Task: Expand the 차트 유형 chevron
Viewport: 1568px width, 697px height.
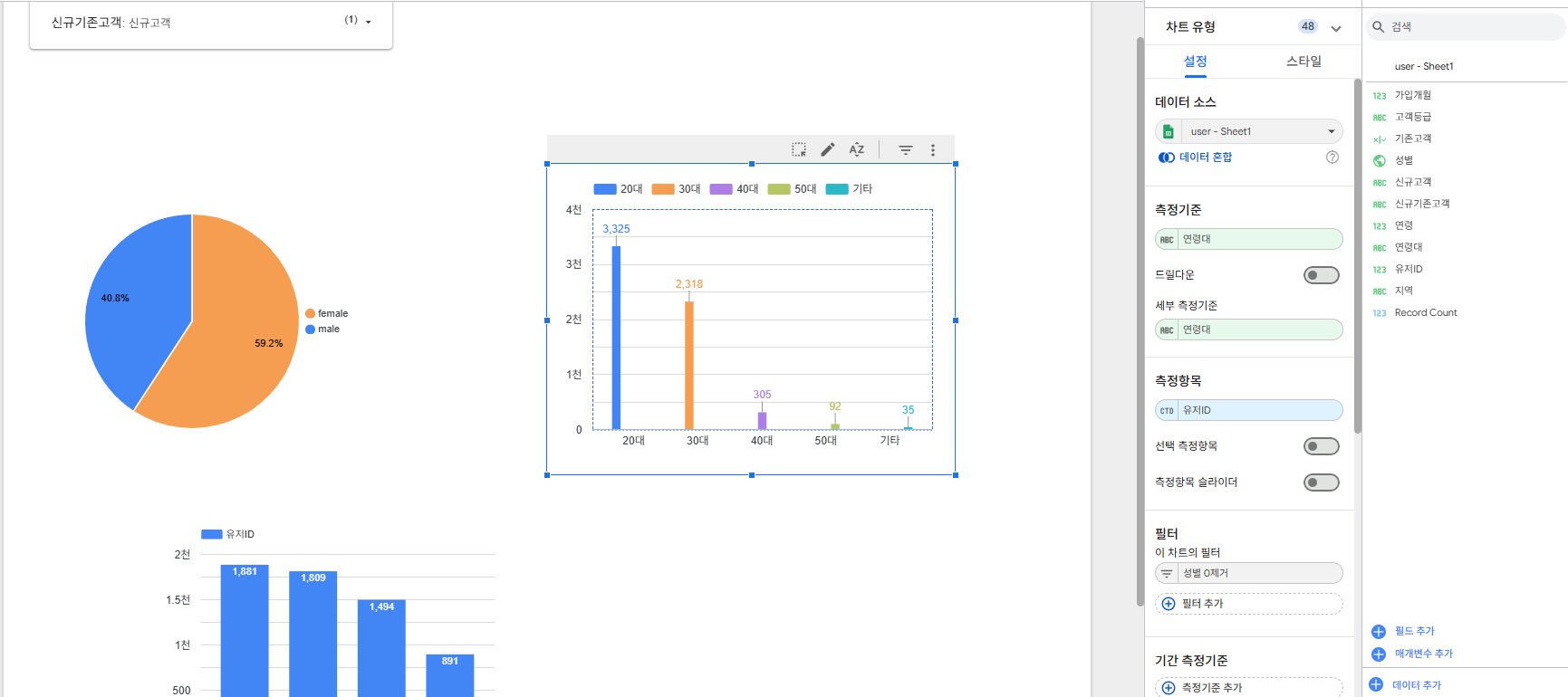Action: click(1336, 28)
